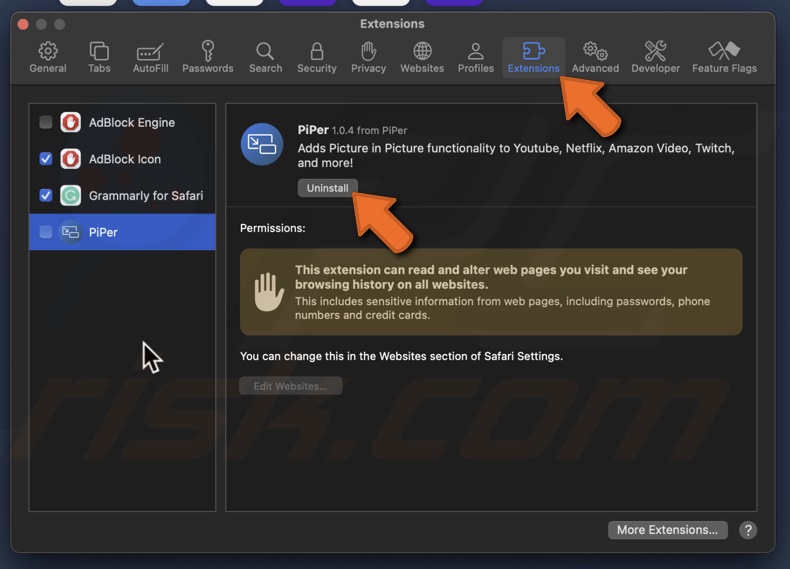Click the Grammarly green icon

coord(71,195)
